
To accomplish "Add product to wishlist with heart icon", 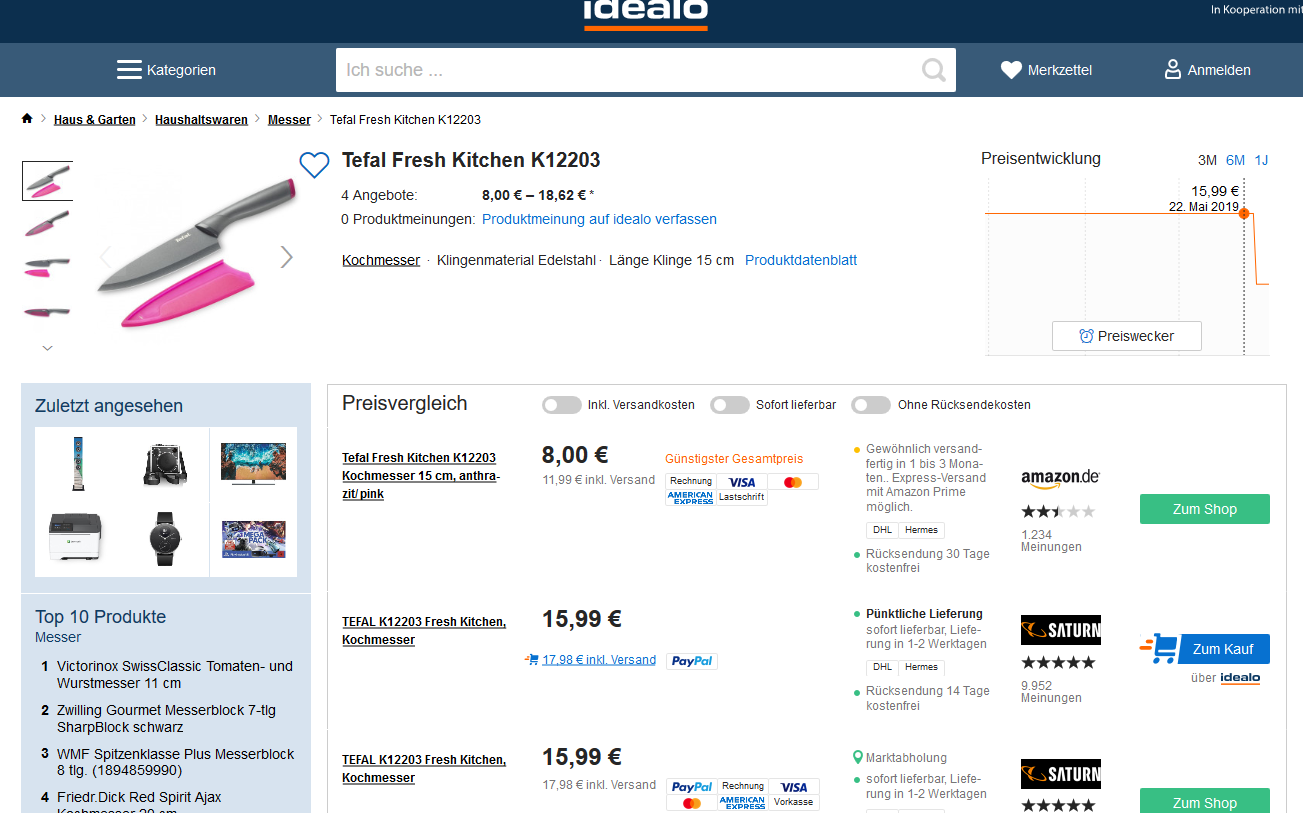I will (314, 165).
